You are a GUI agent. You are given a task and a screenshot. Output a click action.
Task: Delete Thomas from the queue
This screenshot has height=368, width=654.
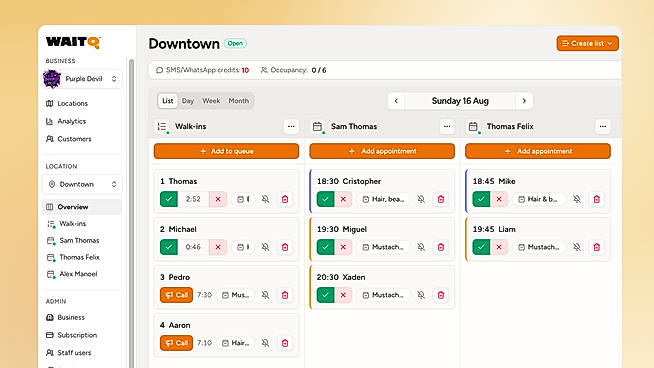pos(285,199)
